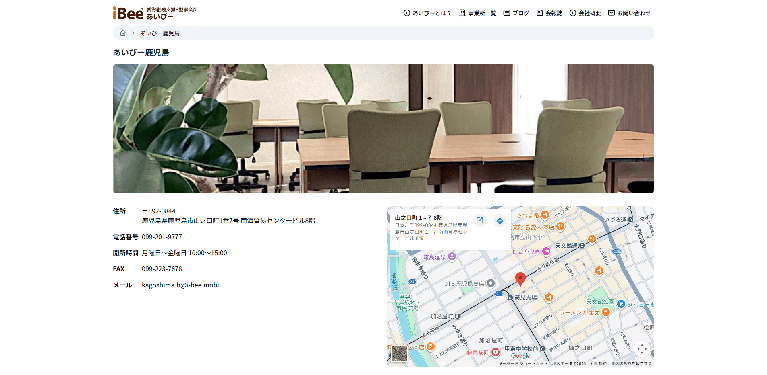
Task: Click the kagoshima email address
Action: [x=180, y=285]
